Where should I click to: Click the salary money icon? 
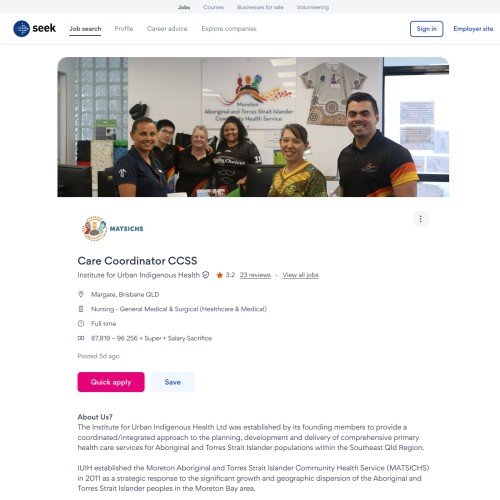[x=81, y=338]
